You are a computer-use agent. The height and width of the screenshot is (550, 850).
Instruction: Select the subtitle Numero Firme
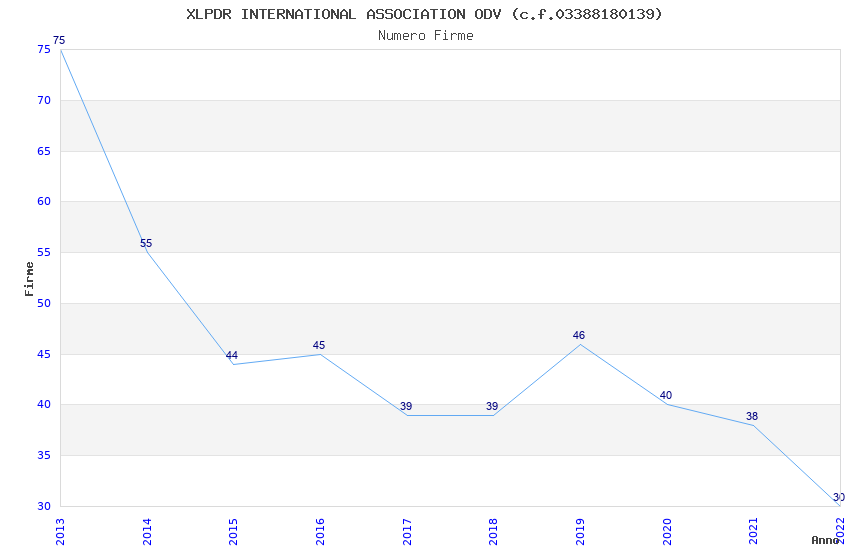[426, 36]
